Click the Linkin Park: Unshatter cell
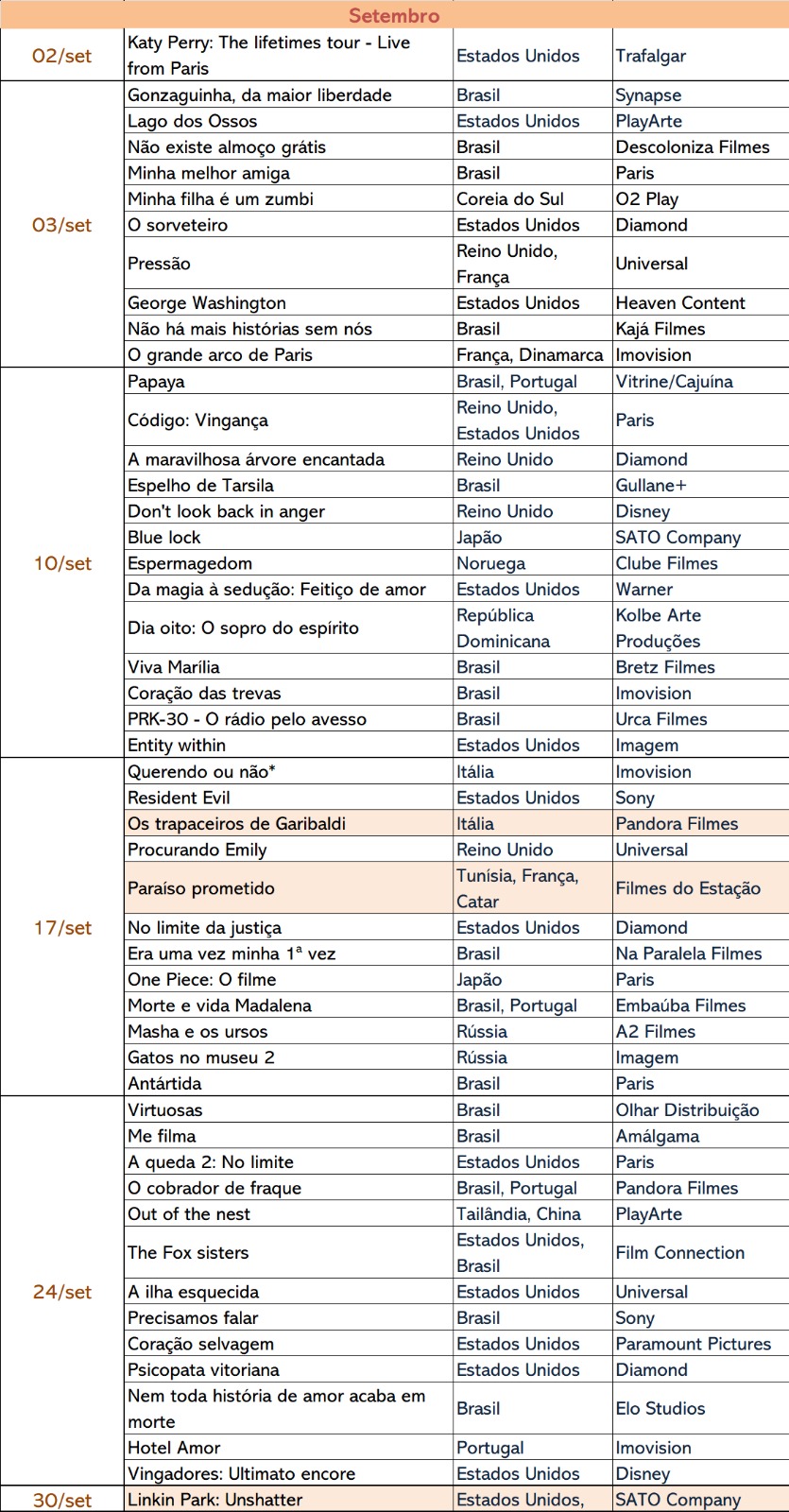The image size is (789, 1512). tap(288, 1500)
